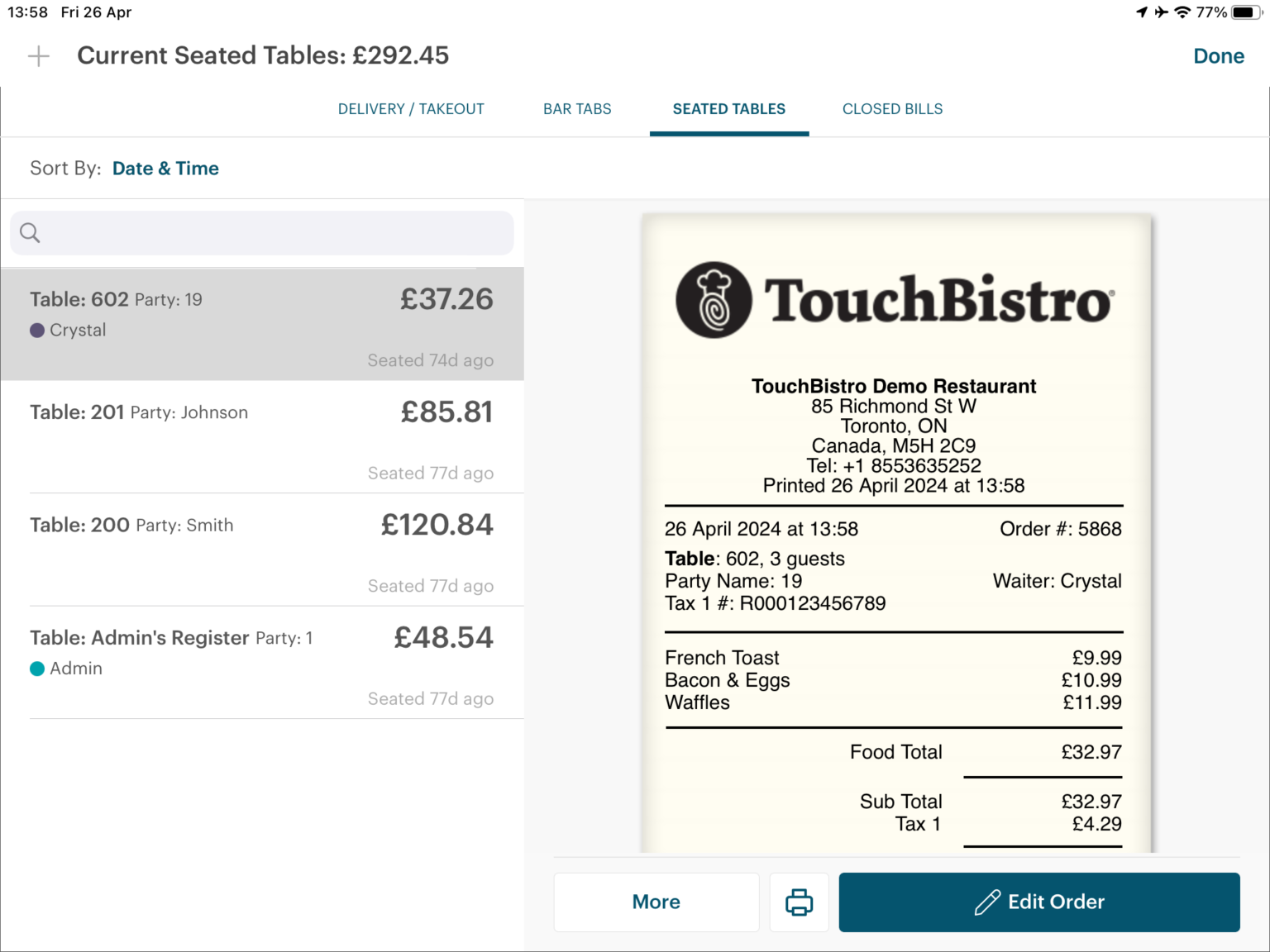Select the SEATED TABLES tab
1270x952 pixels.
pyautogui.click(x=728, y=108)
